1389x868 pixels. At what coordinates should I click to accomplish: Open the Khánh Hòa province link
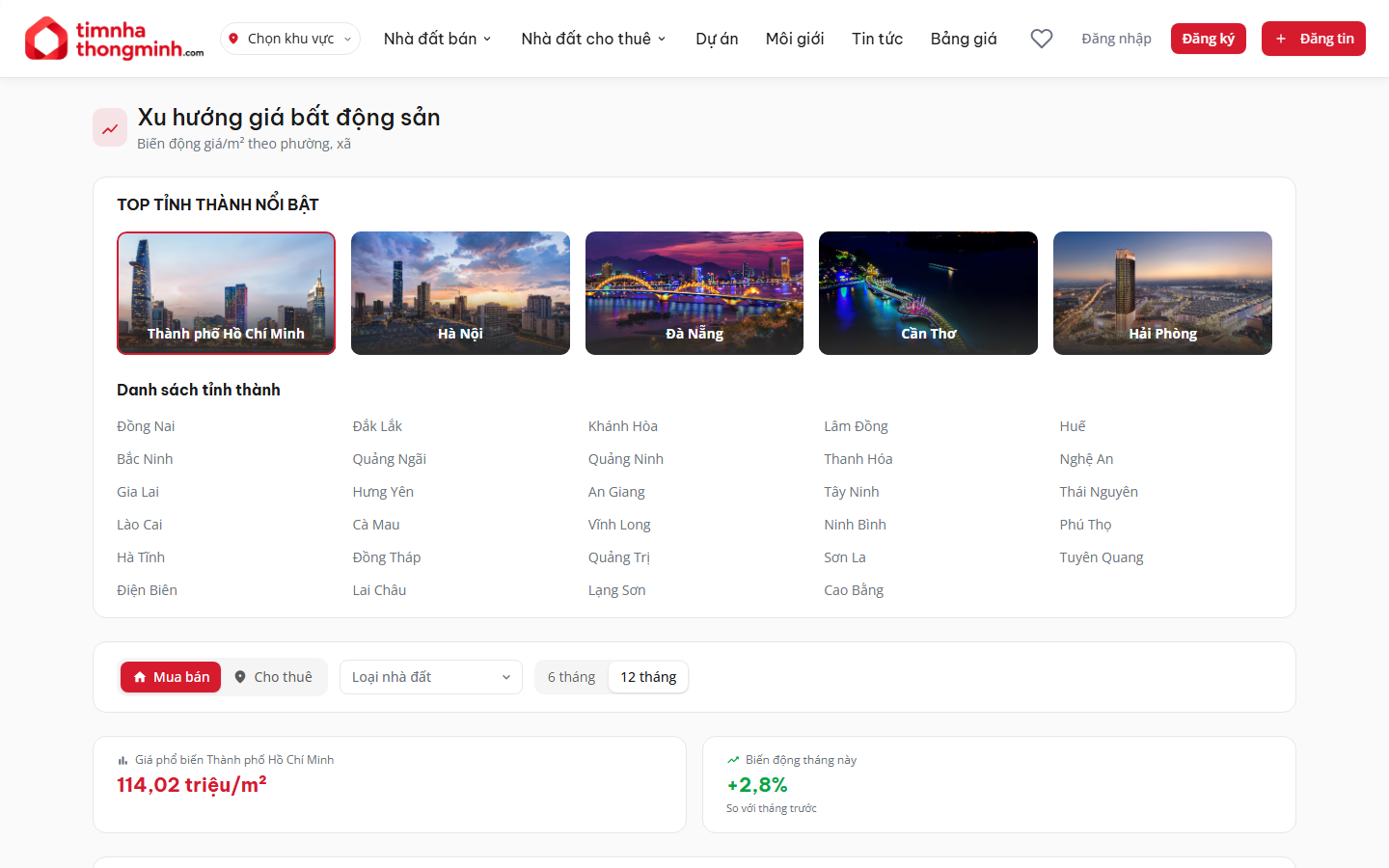pos(623,426)
